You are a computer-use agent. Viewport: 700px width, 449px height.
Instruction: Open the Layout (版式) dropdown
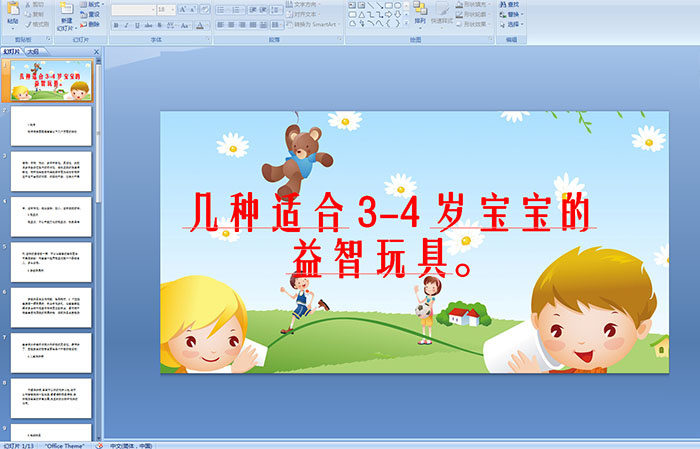point(92,4)
